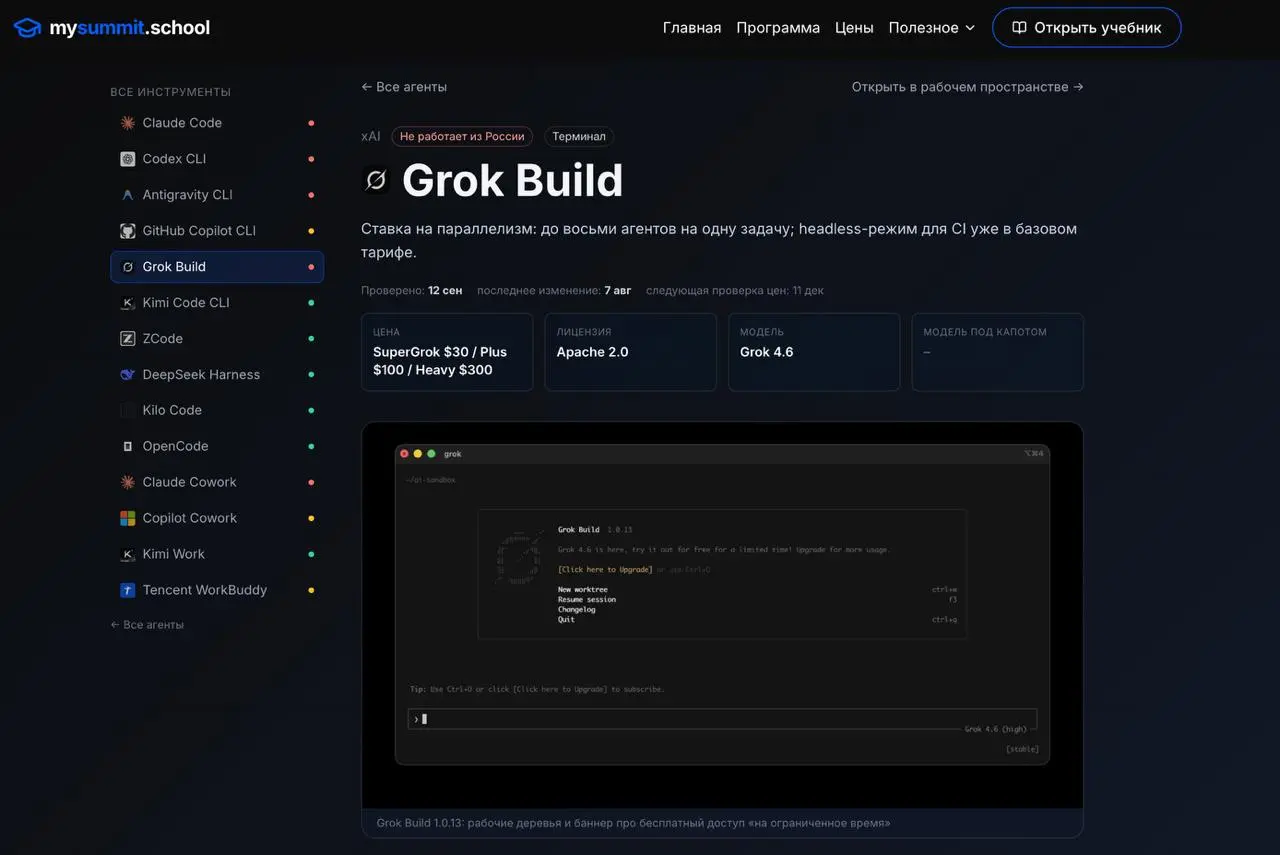Select Copilot Cowork in the sidebar
The image size is (1280, 855).
(217, 518)
